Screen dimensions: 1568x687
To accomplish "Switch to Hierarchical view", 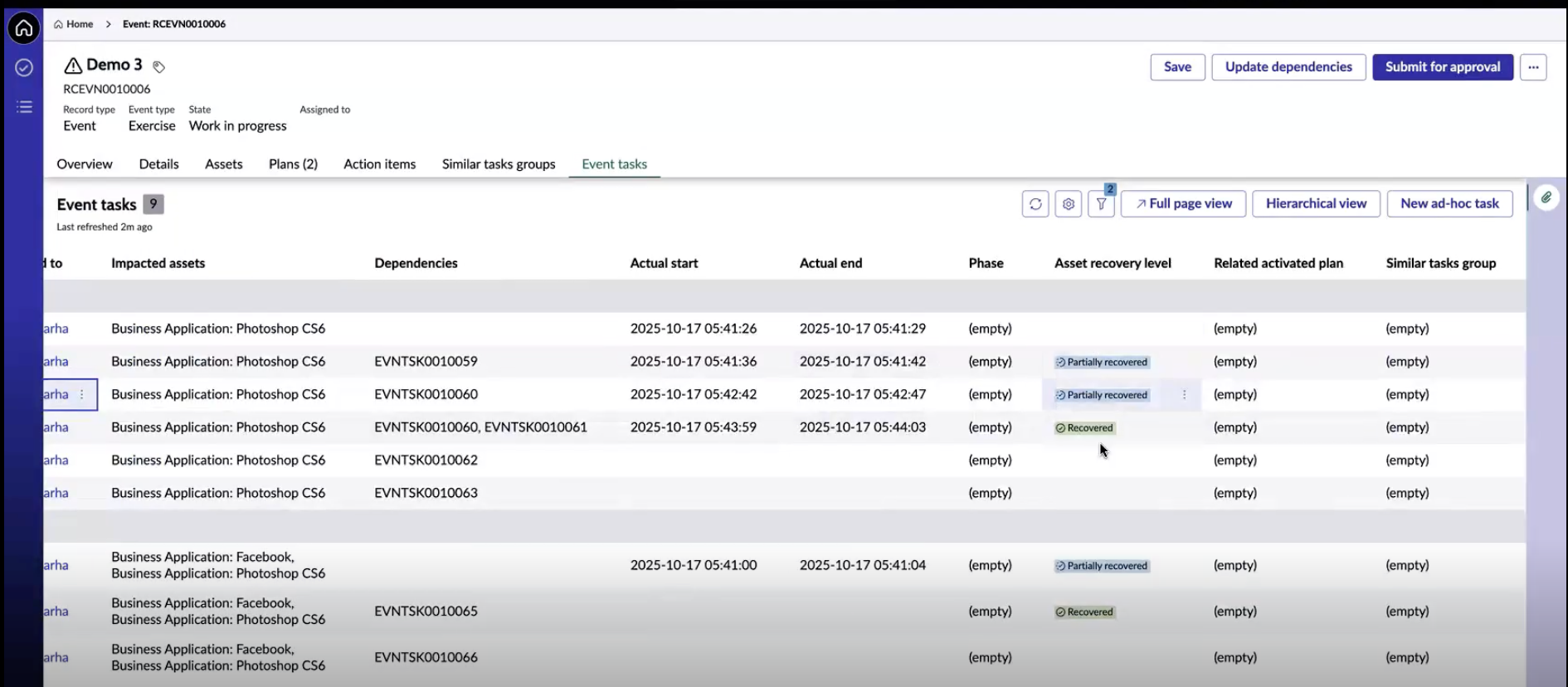I will point(1316,204).
